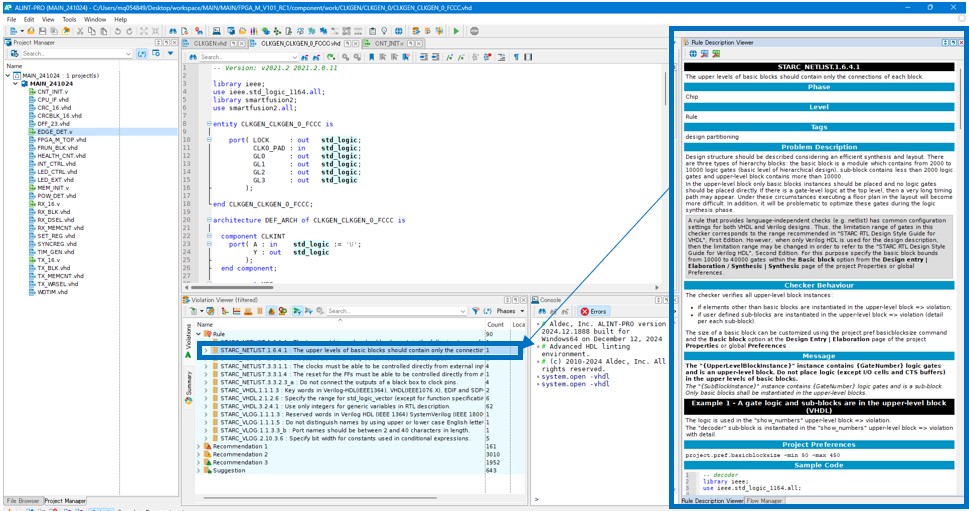Click the pilcrow show-whitespace icon in editor
Screen dimensions: 969x511
coord(517,57)
